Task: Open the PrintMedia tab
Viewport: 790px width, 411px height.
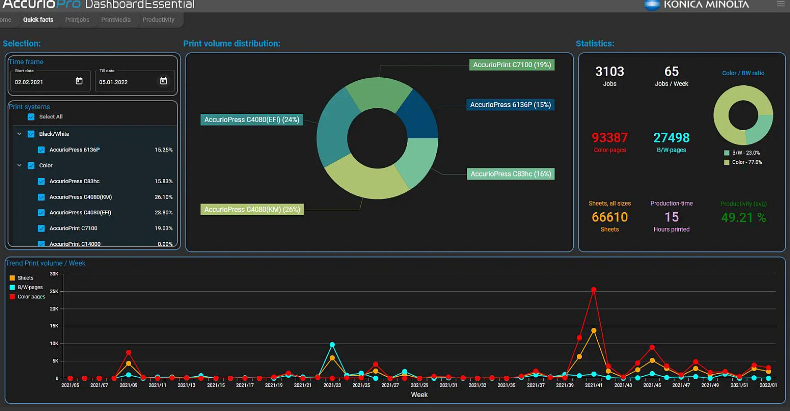Action: pyautogui.click(x=116, y=20)
